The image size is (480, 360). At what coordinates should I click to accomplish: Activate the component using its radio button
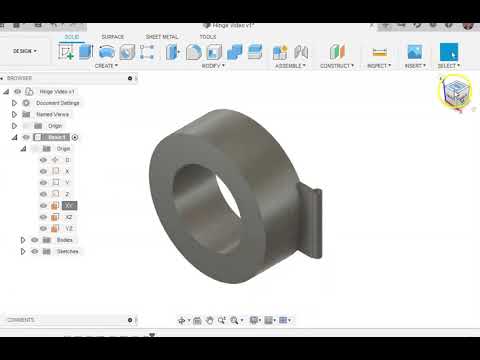point(75,137)
